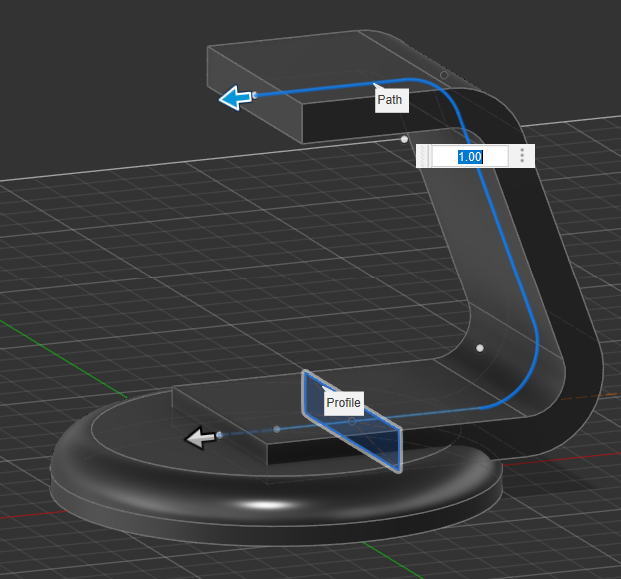
Task: Click the center circle on the profile plane
Action: point(351,423)
